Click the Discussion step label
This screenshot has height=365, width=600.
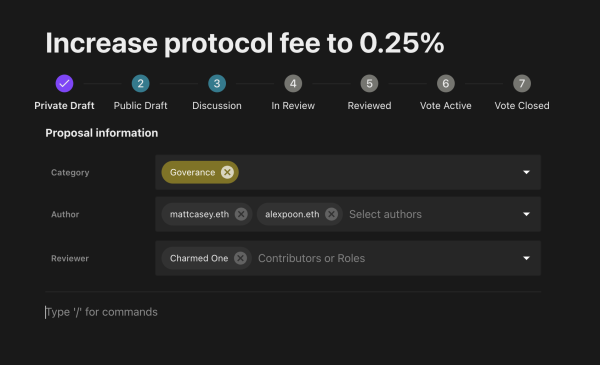pyautogui.click(x=217, y=106)
